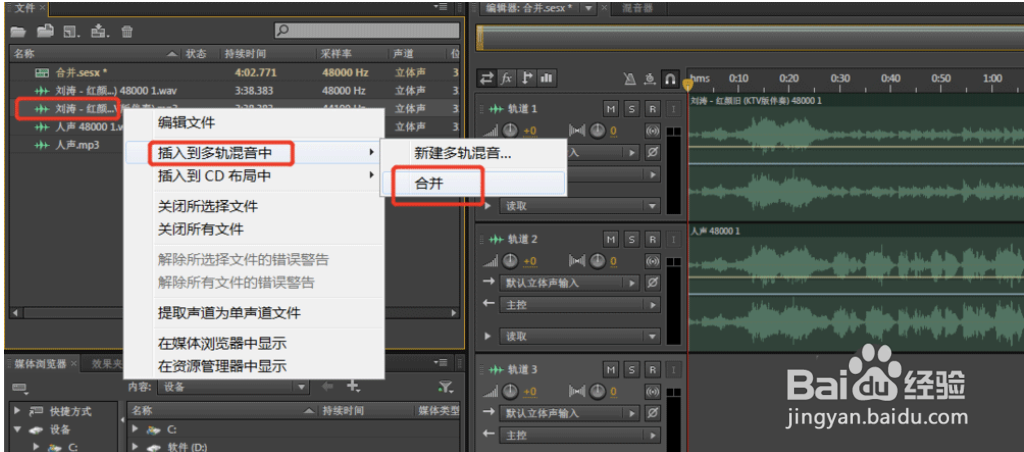Open 轨道 2 默认立体声输入 dropdown
This screenshot has width=1024, height=452.
569,283
